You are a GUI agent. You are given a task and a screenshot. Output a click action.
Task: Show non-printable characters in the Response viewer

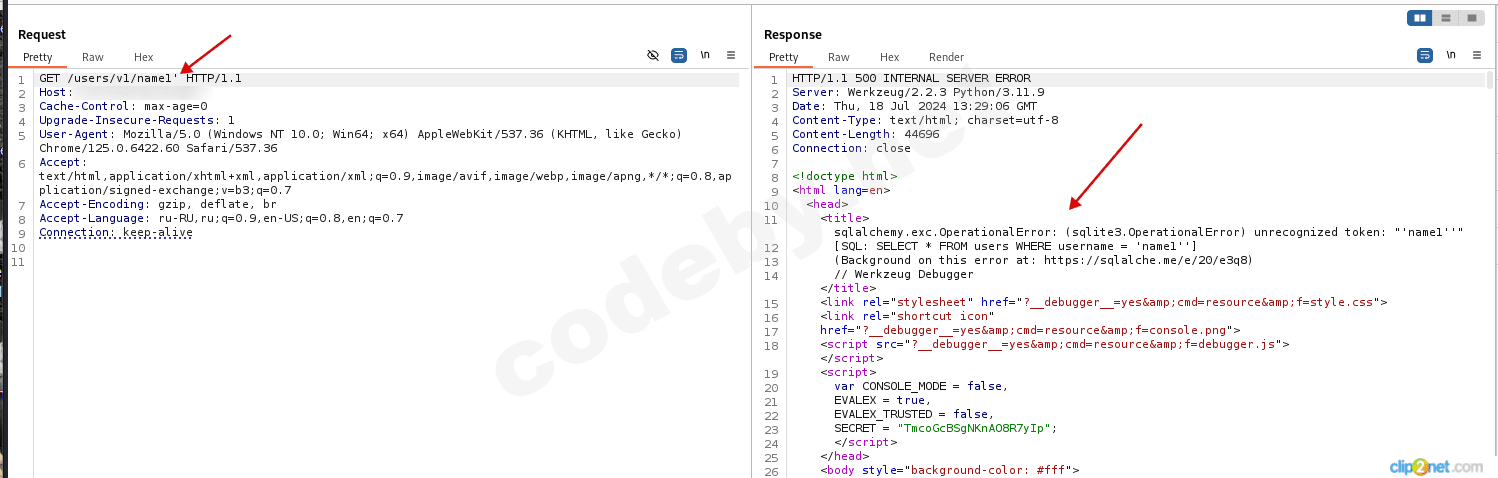point(1451,56)
